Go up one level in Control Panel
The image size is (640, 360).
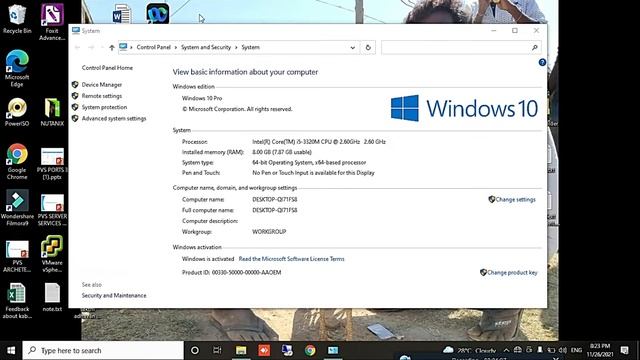click(x=111, y=47)
